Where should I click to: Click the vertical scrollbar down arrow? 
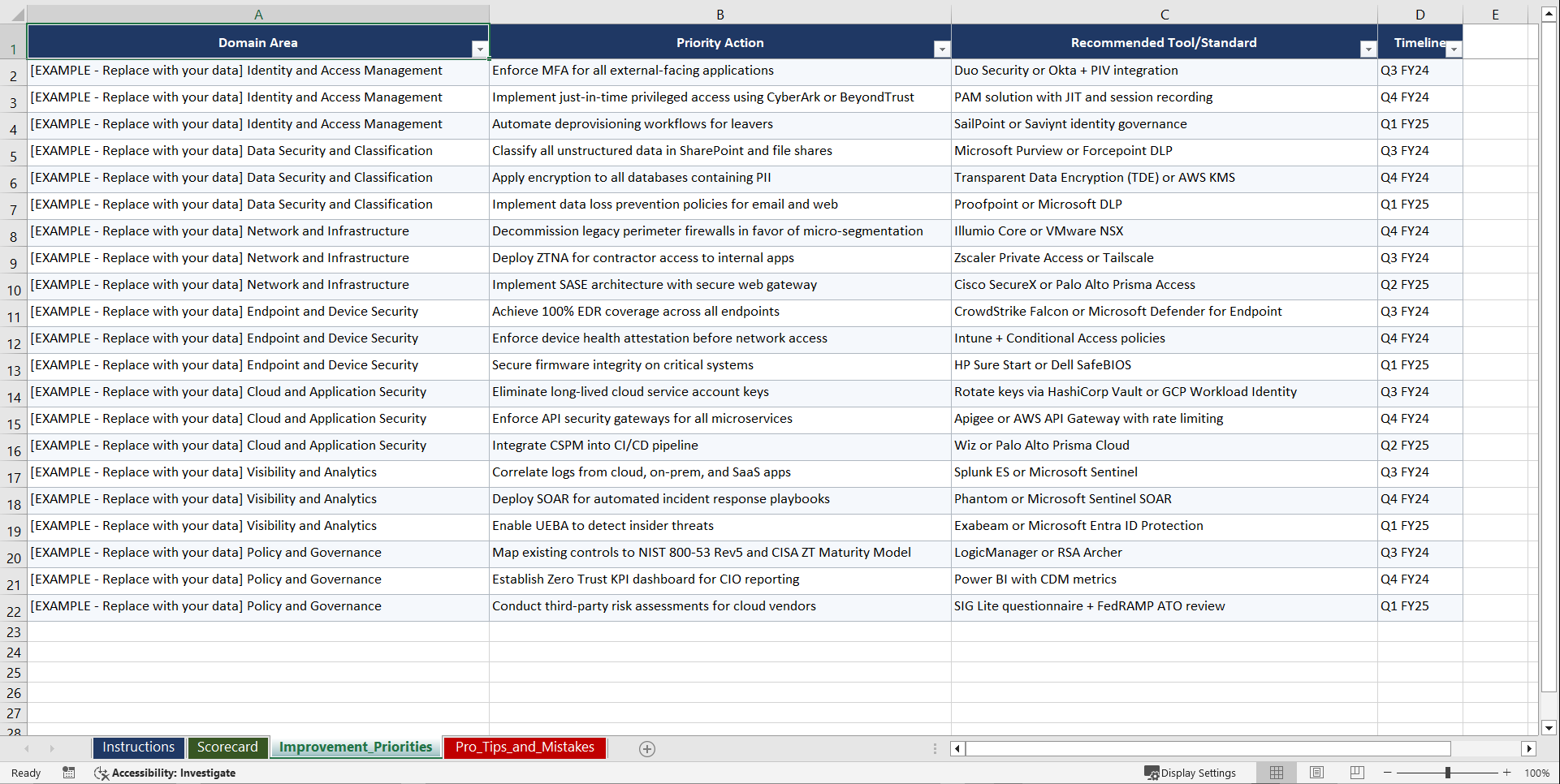[x=1549, y=729]
